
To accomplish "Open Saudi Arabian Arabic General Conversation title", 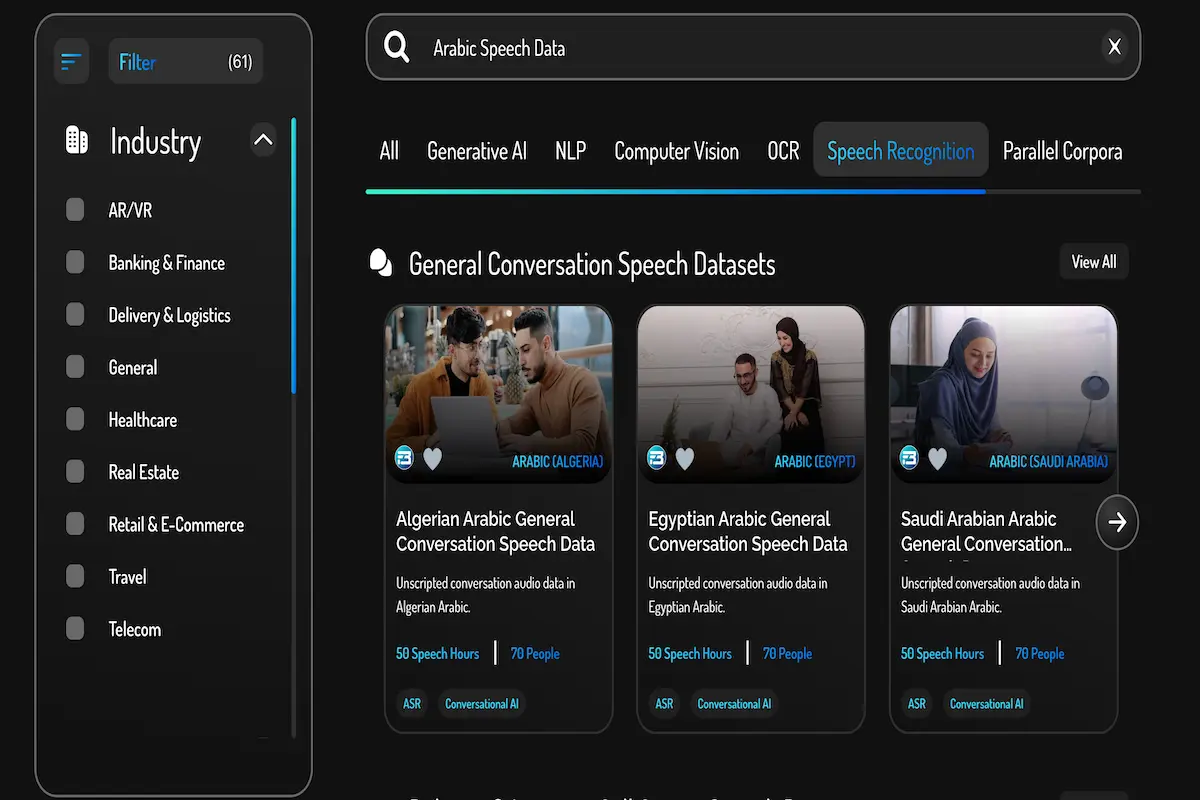I will tap(986, 532).
